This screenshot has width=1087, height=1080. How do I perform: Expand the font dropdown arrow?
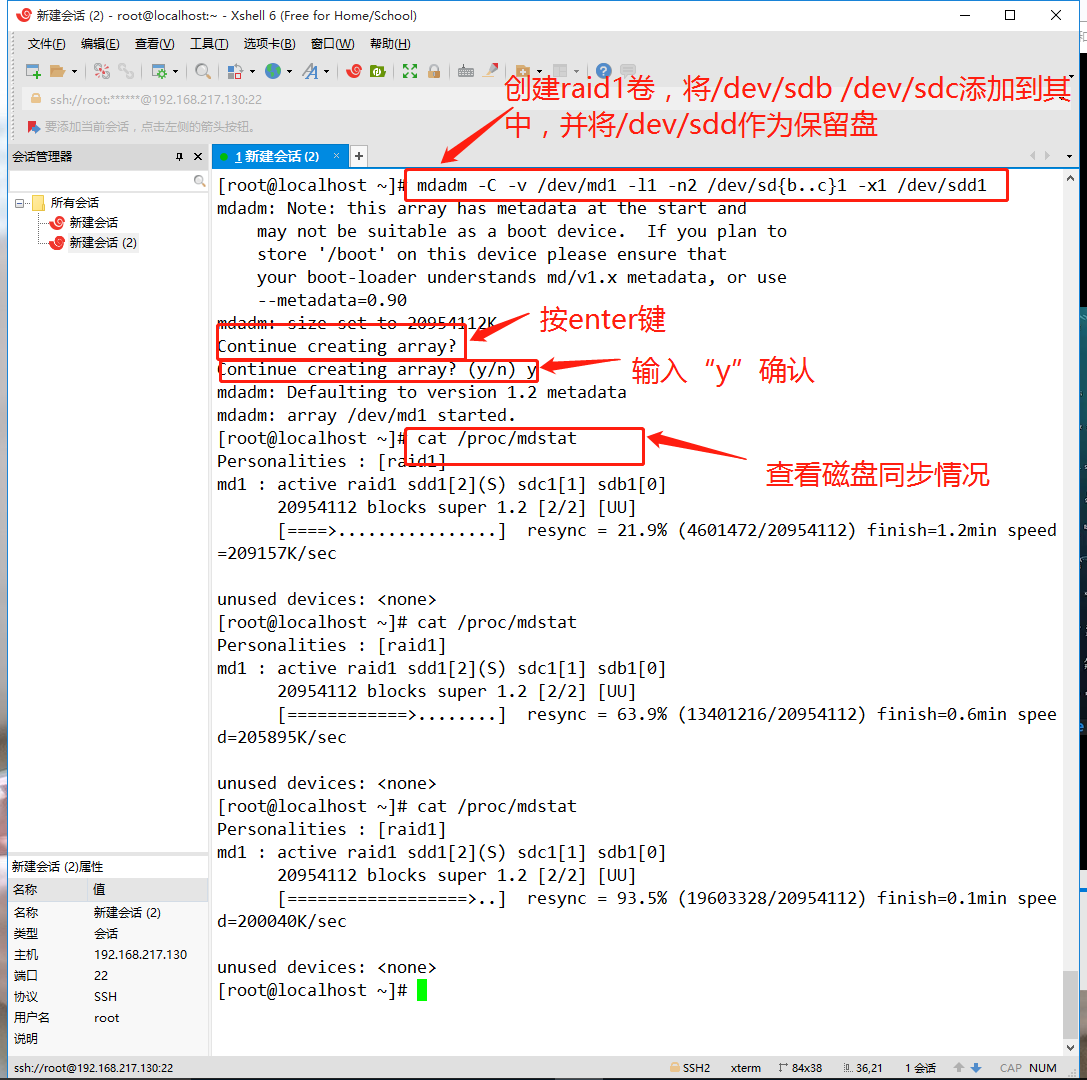tap(327, 71)
